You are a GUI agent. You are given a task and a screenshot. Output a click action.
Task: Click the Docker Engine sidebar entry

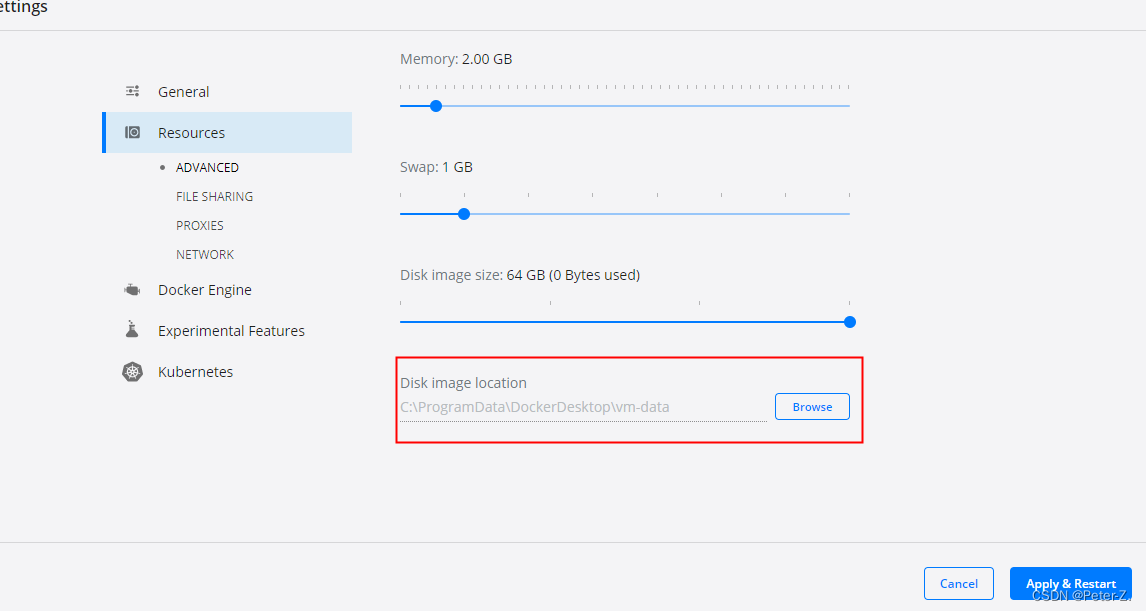204,289
